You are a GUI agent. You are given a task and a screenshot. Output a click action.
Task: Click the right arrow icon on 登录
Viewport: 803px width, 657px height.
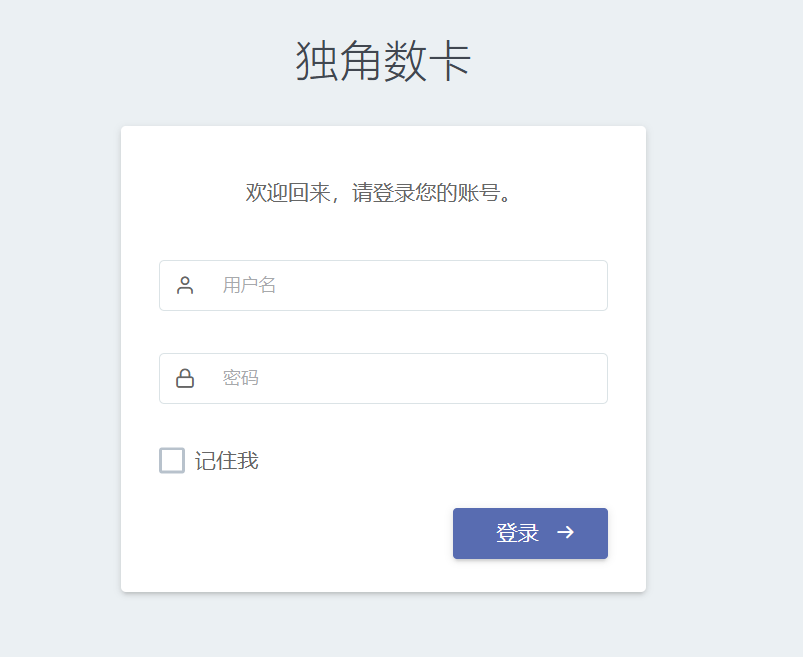pos(566,533)
